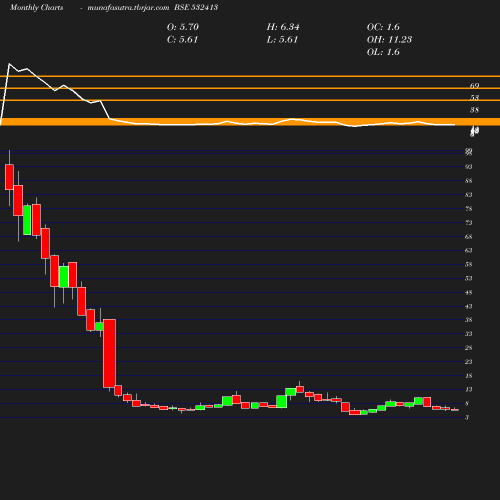Select the low value "L: 5.61"
This screenshot has width=500, height=500.
tap(282, 40)
